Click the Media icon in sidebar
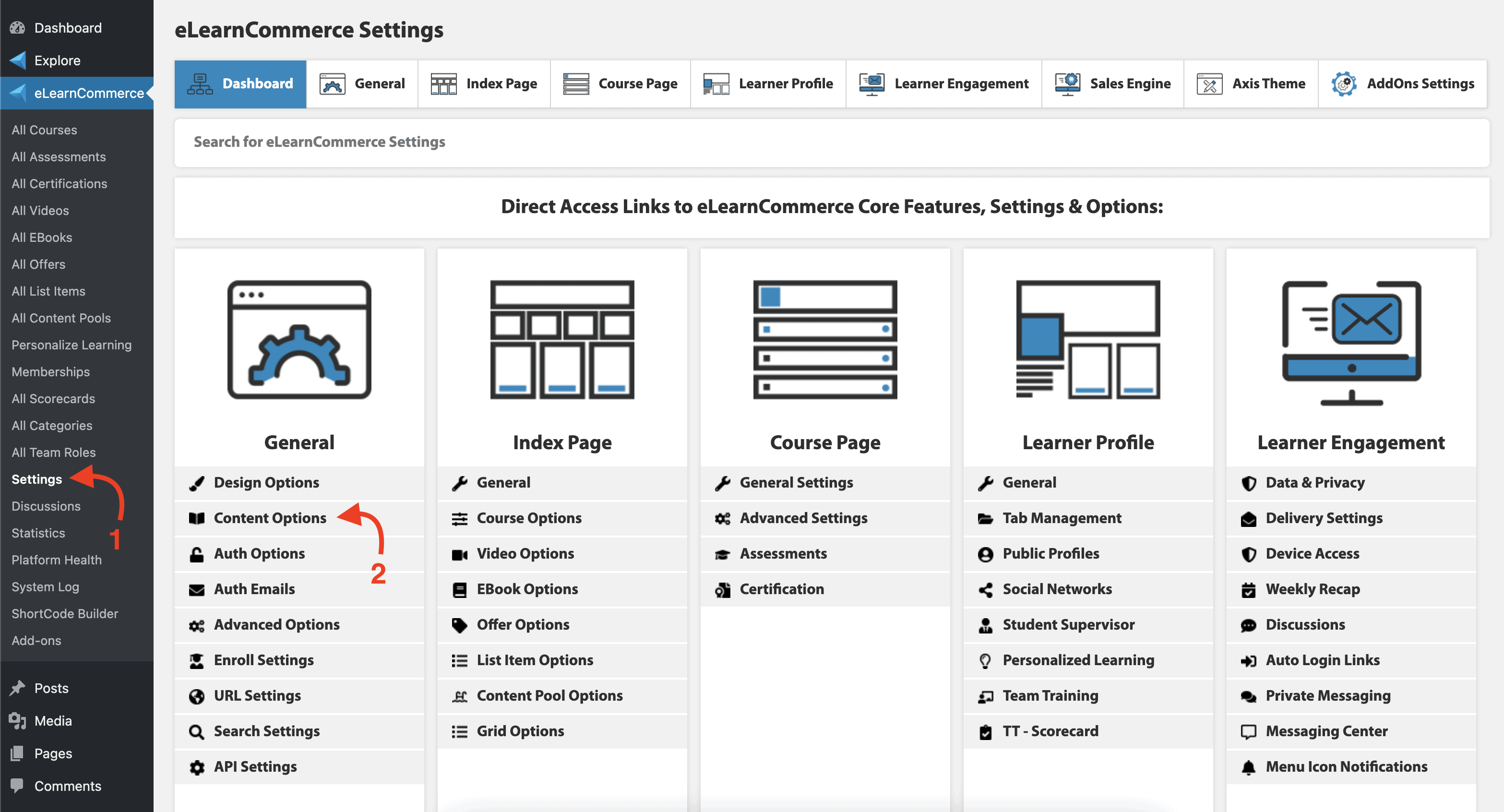The width and height of the screenshot is (1504, 812). pos(17,721)
